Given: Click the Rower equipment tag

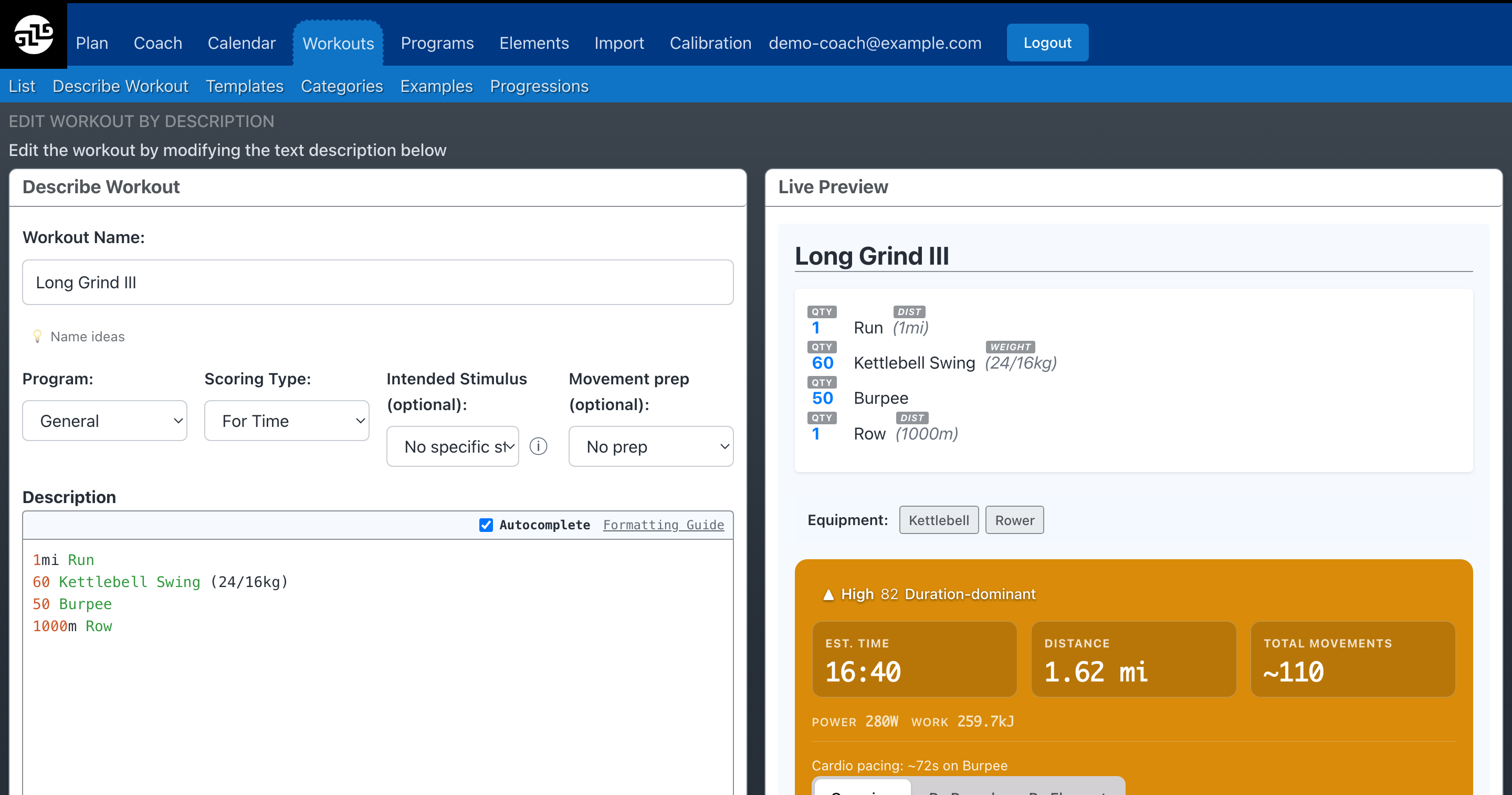Looking at the screenshot, I should point(1014,520).
